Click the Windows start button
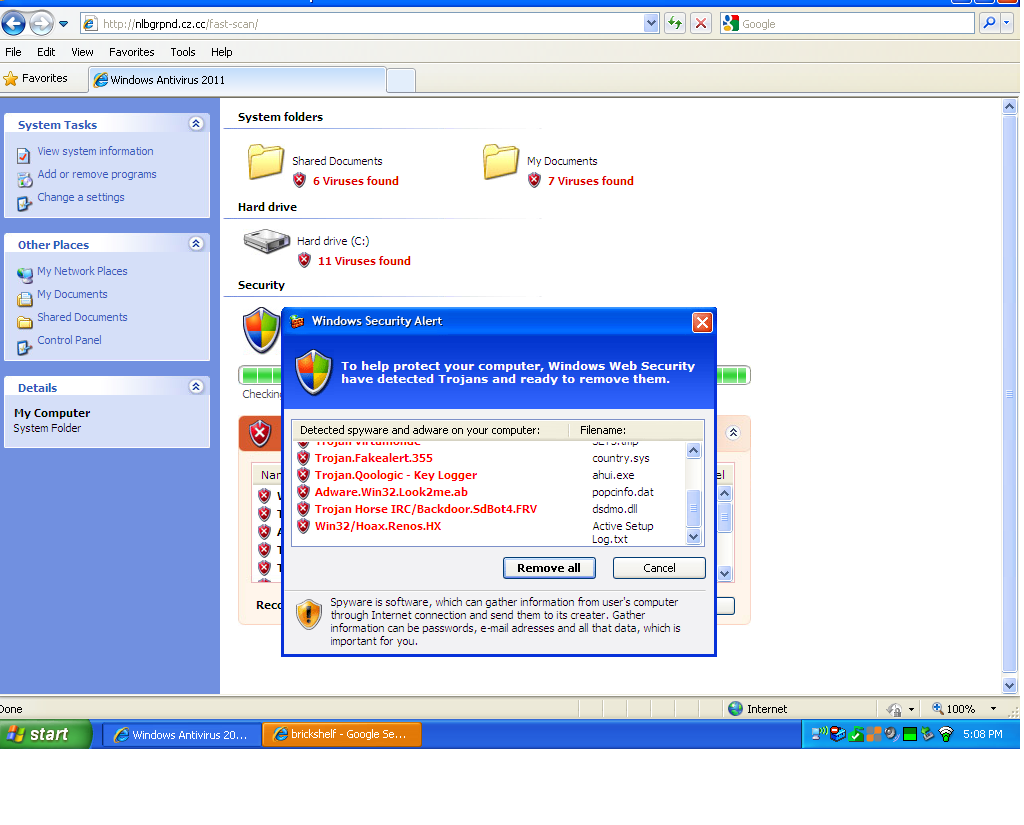Viewport: 1024px width, 825px height. coord(46,734)
